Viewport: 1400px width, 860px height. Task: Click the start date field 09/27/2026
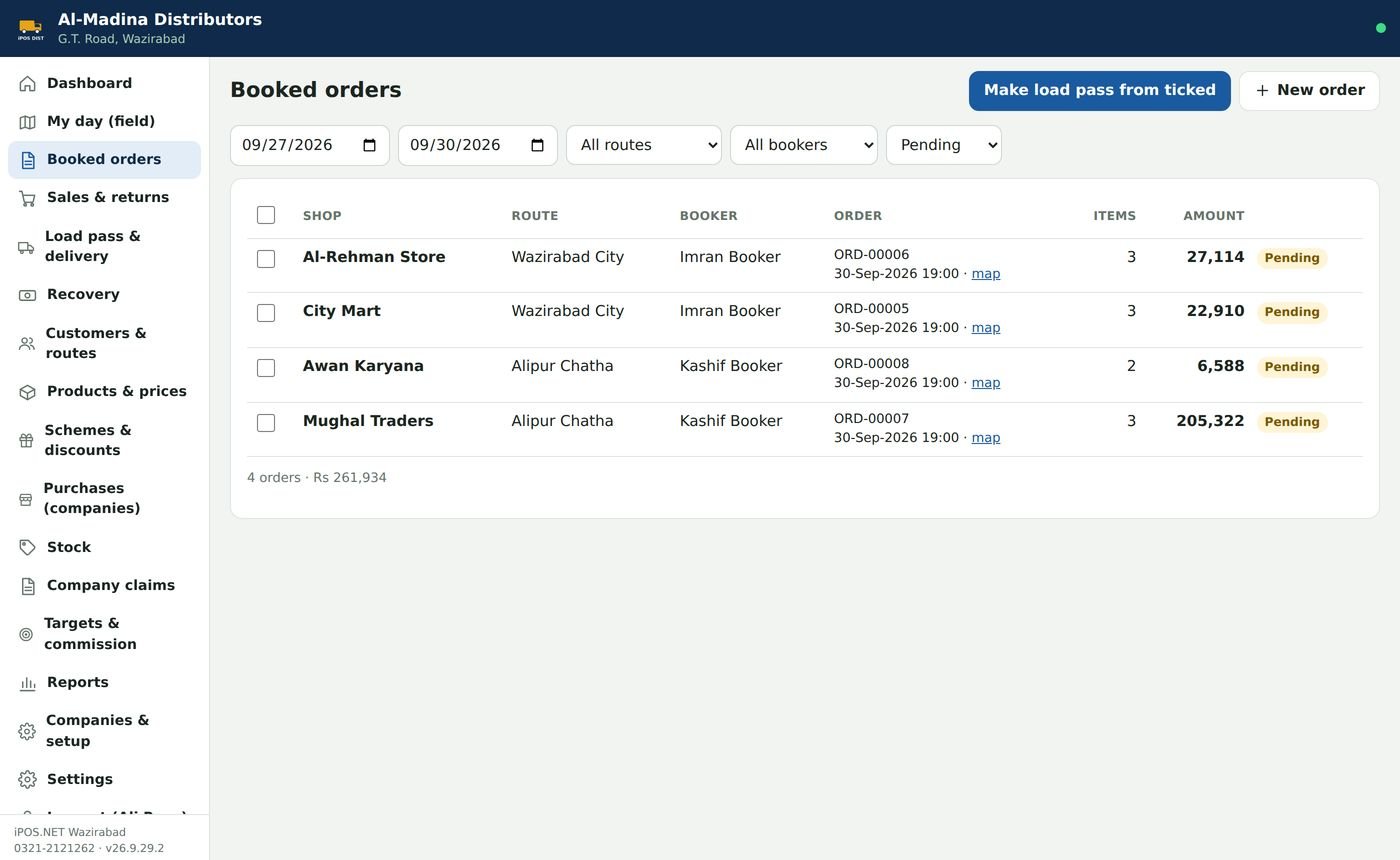[x=310, y=145]
